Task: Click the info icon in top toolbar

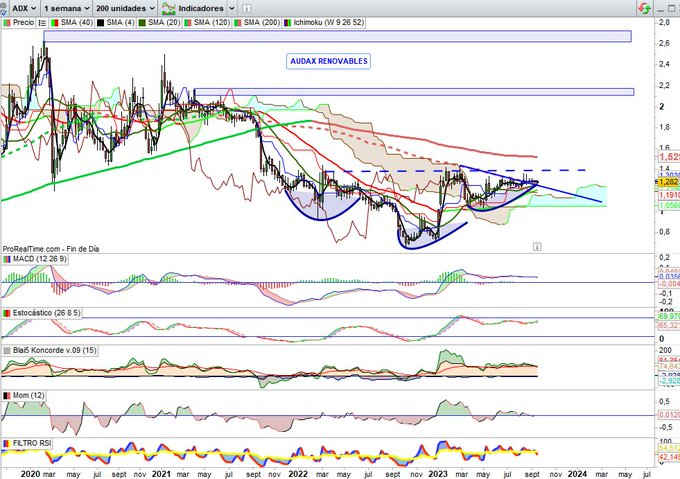Action: tap(246, 8)
